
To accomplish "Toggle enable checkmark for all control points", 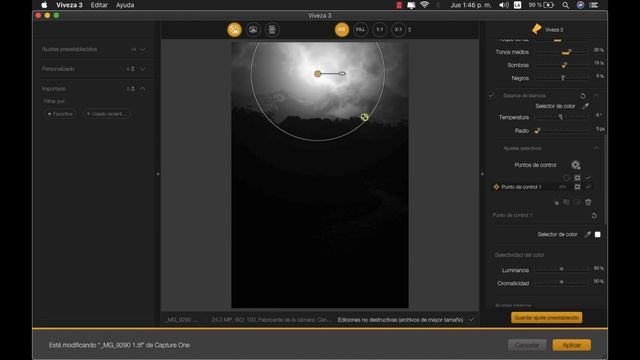I will pyautogui.click(x=588, y=178).
